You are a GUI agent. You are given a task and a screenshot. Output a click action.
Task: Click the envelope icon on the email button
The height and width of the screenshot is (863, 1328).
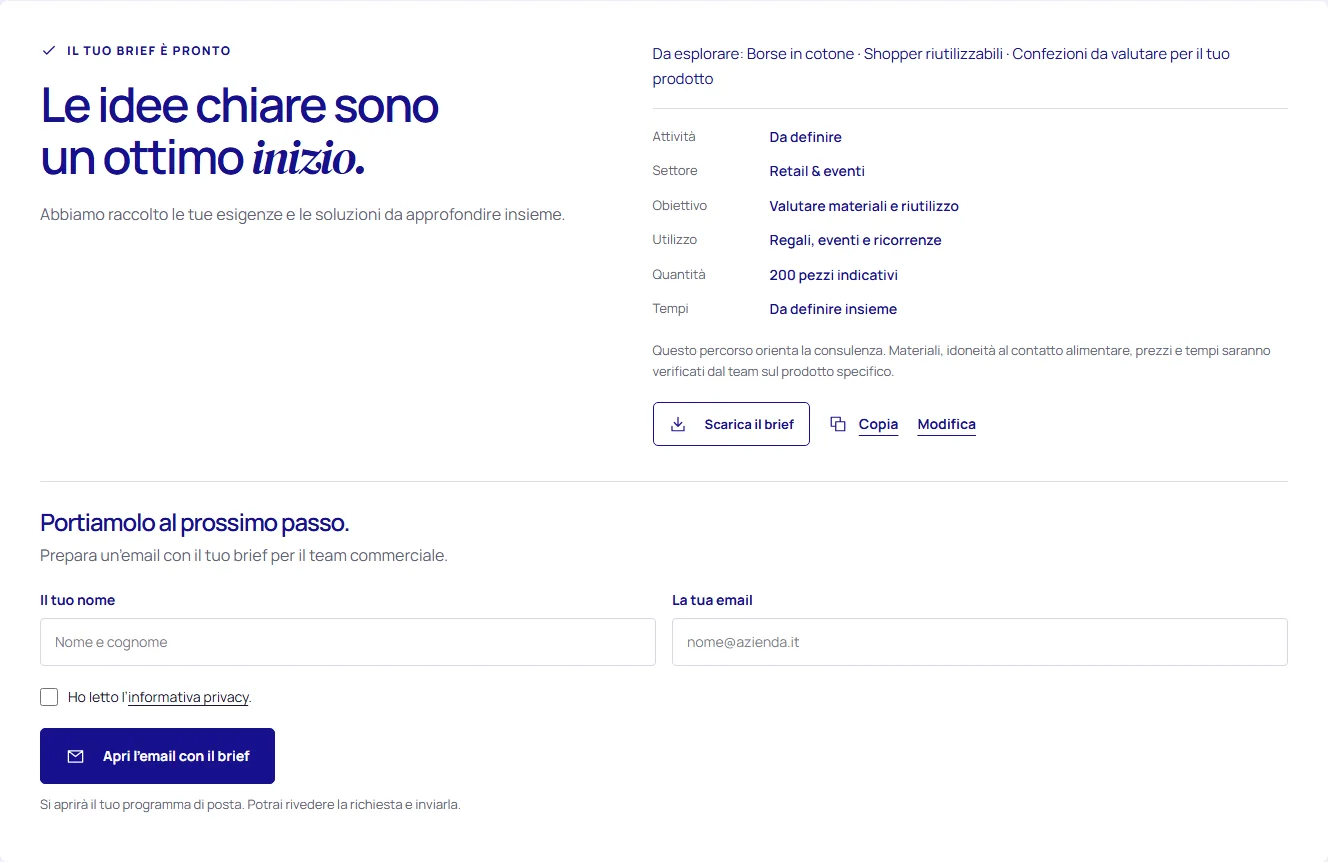[x=75, y=756]
